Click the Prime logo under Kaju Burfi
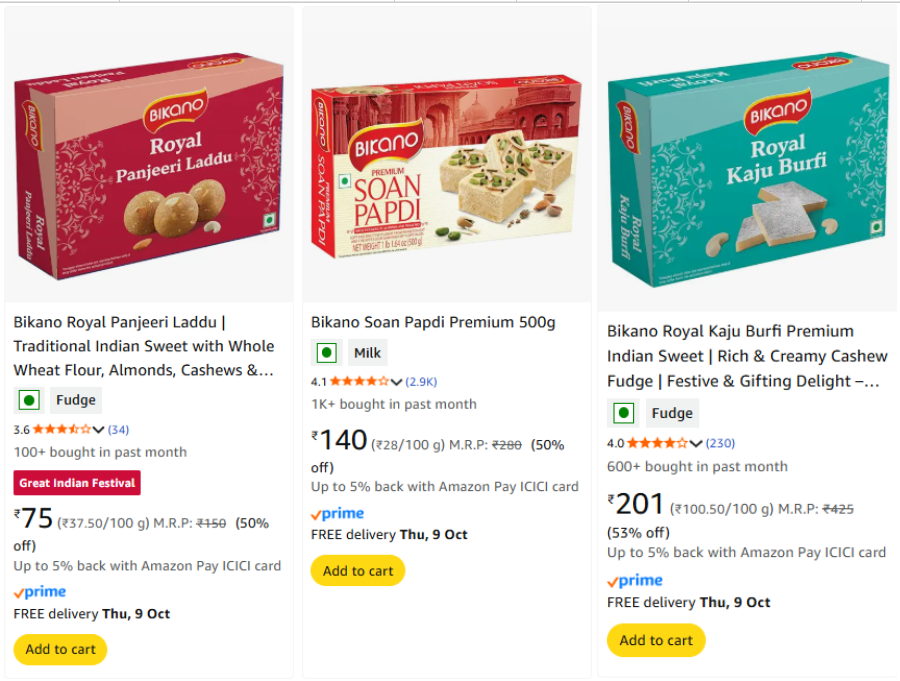Screen dimensions: 900x681 (x=635, y=581)
